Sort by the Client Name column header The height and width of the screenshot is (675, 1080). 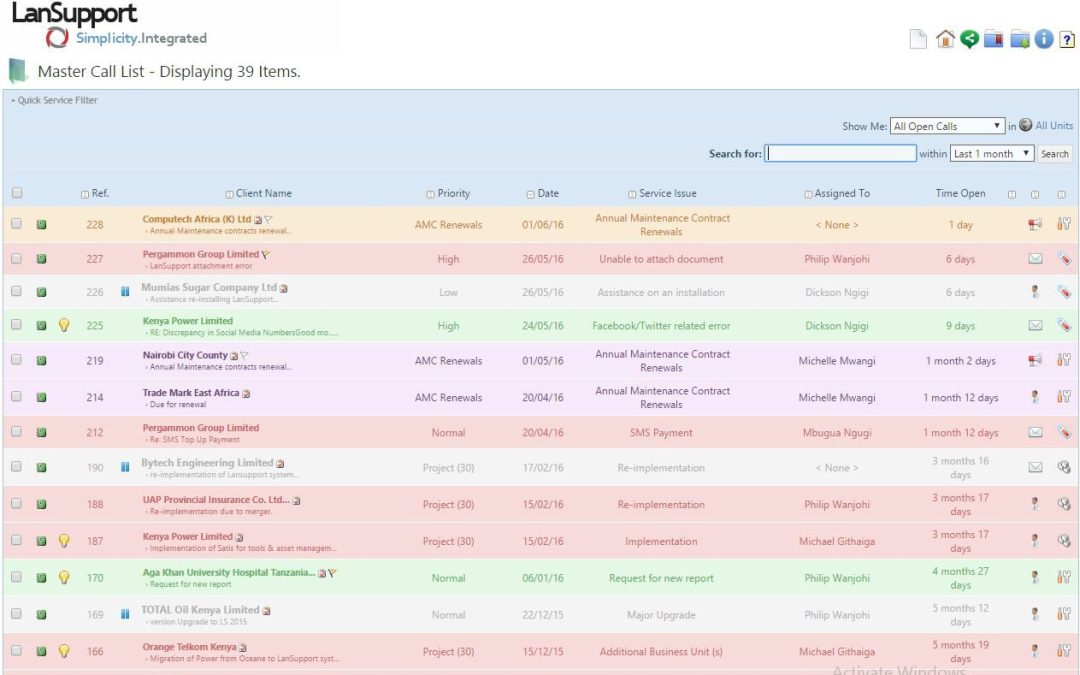click(264, 193)
